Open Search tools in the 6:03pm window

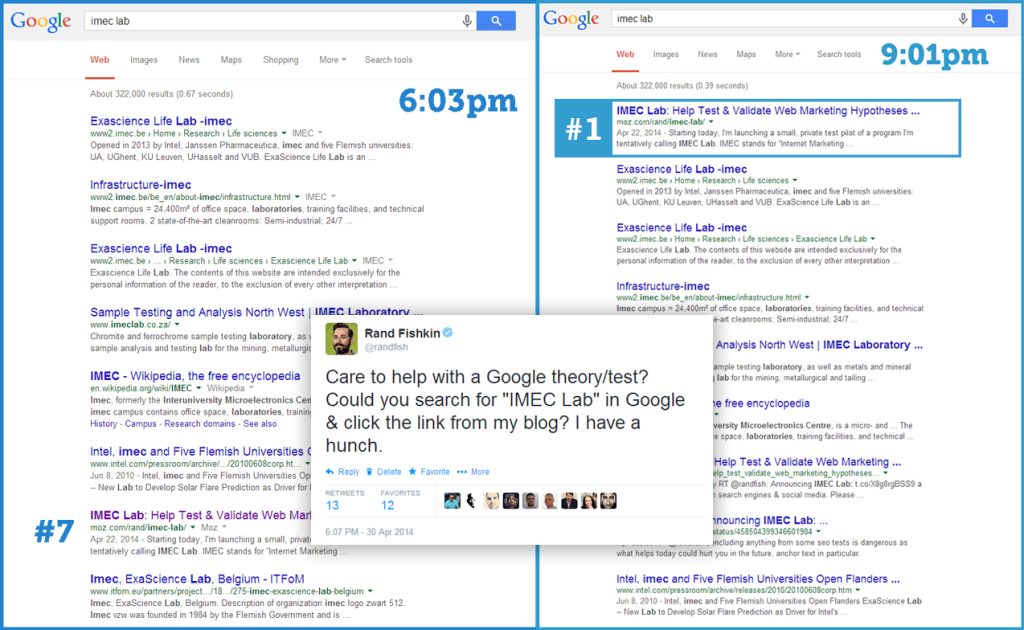(x=389, y=59)
